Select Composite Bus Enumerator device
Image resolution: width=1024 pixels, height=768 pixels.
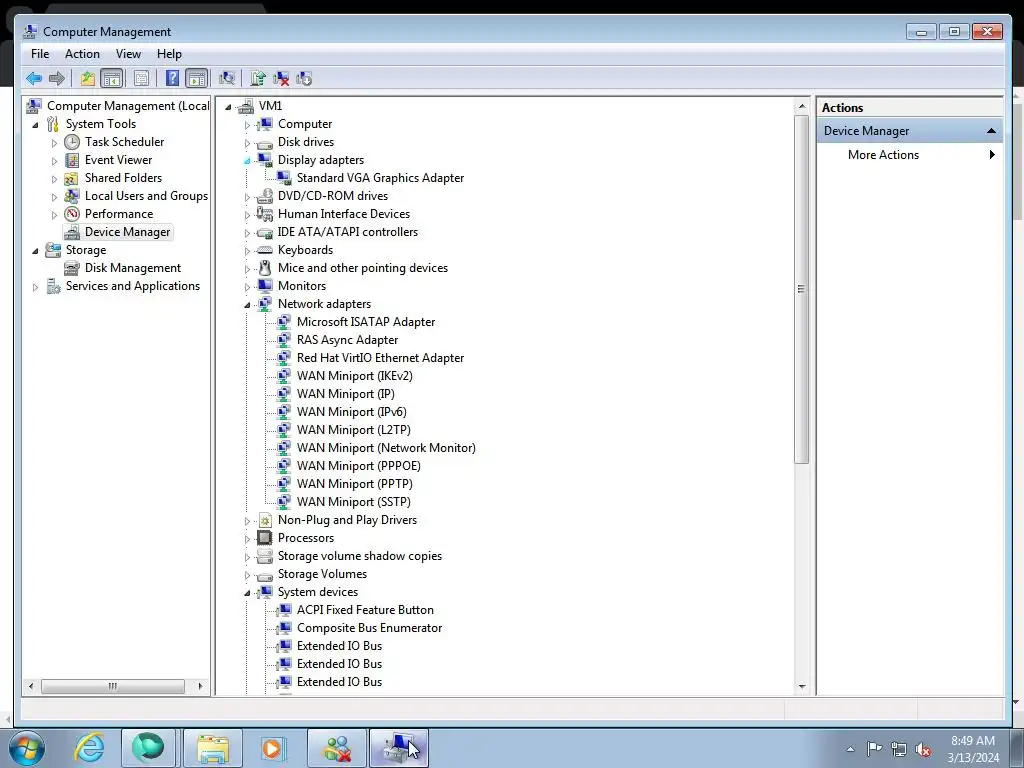(369, 628)
